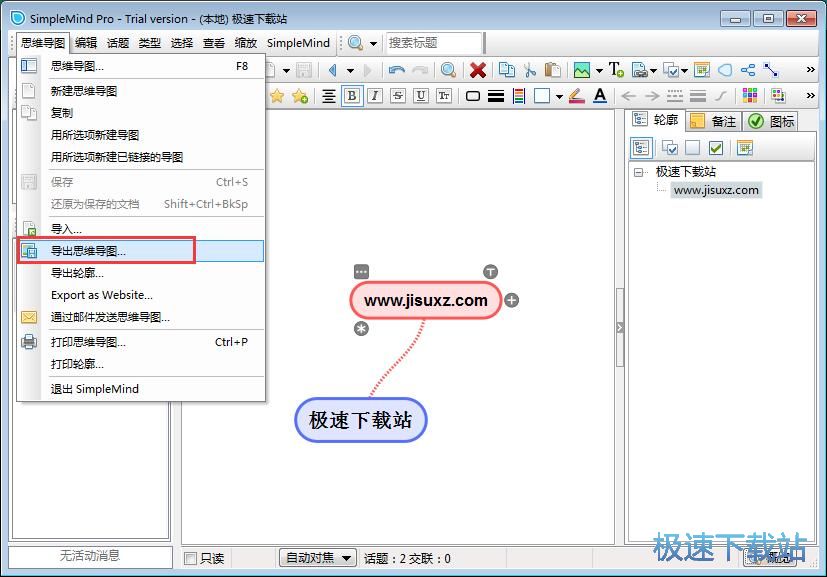This screenshot has width=827, height=577.
Task: Toggle small caps Tr text button
Action: tap(444, 96)
